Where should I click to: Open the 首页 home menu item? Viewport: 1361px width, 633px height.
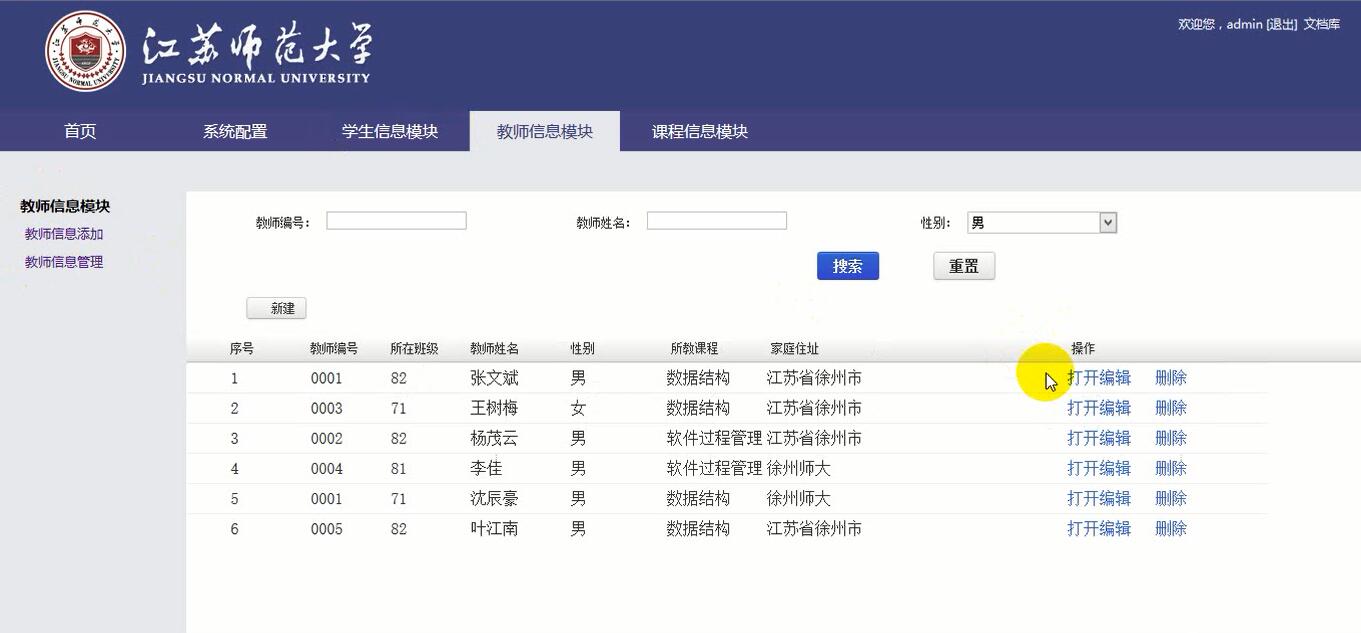click(78, 130)
